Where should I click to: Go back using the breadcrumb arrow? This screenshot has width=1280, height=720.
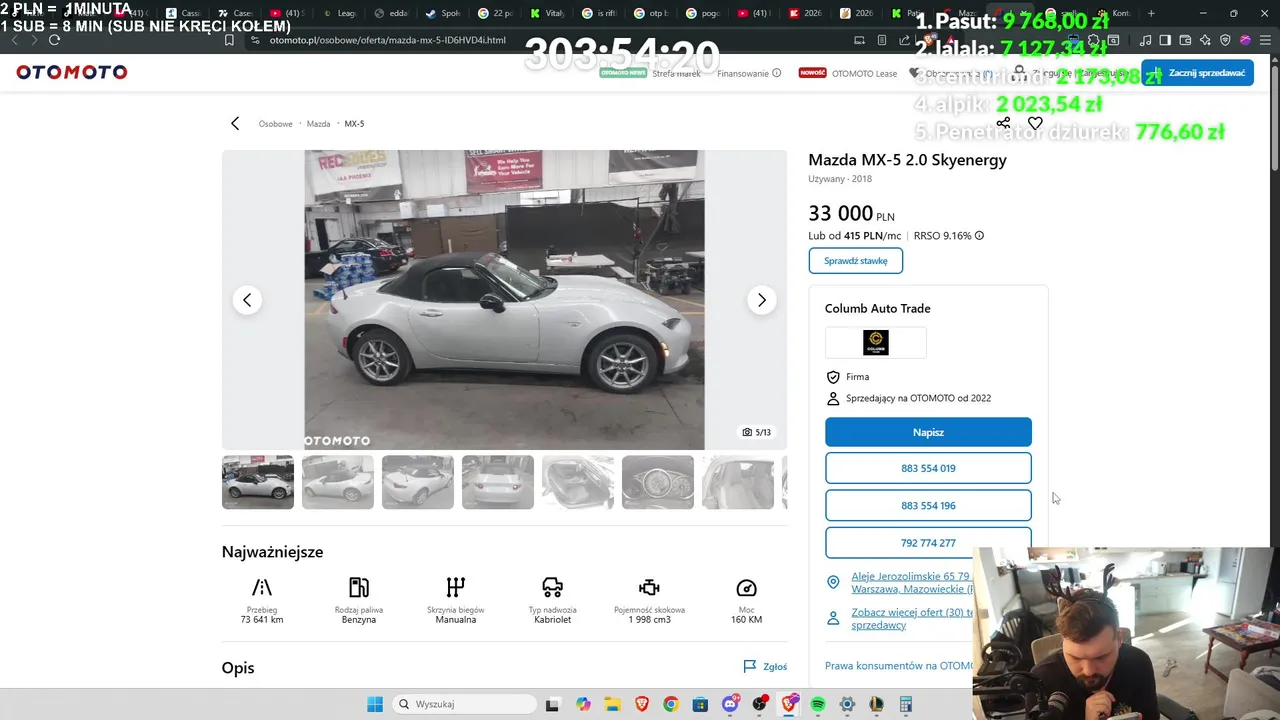click(235, 124)
